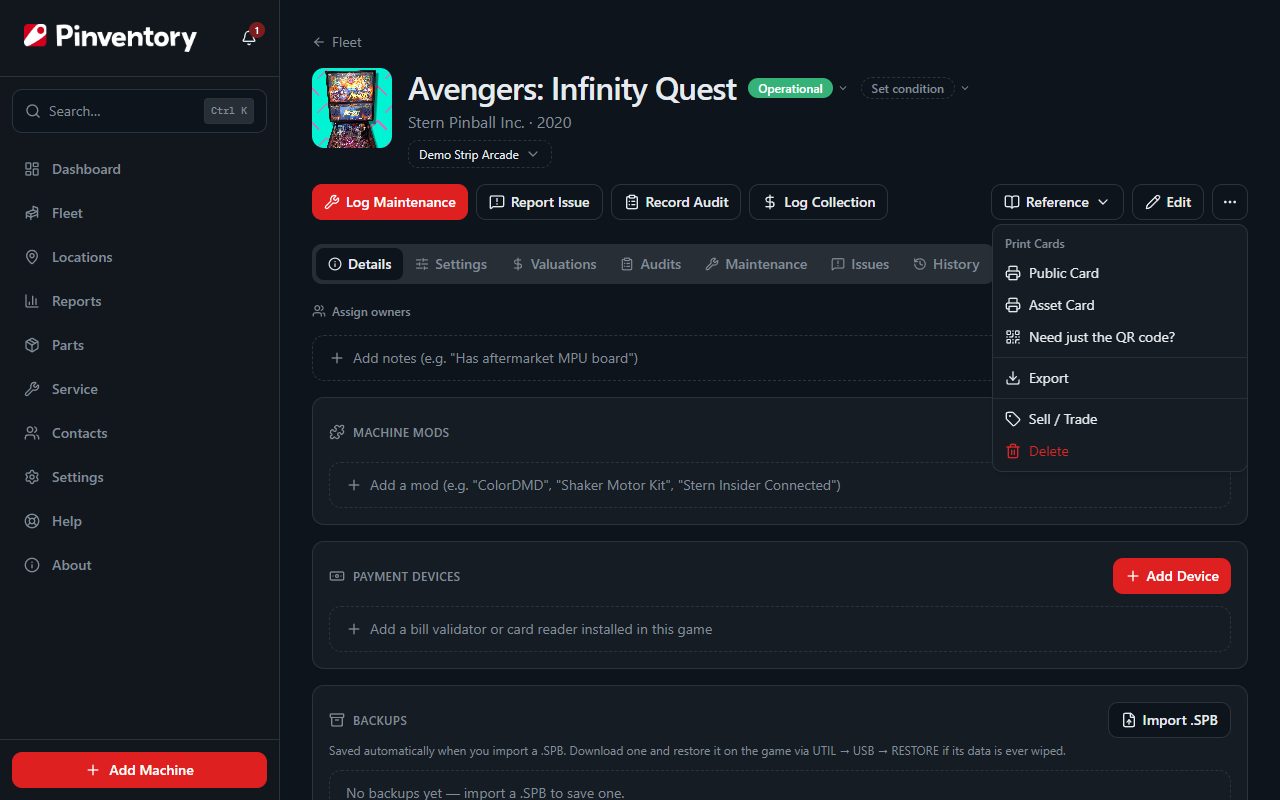The image size is (1280, 800).
Task: Click the Reports chart icon
Action: (32, 301)
